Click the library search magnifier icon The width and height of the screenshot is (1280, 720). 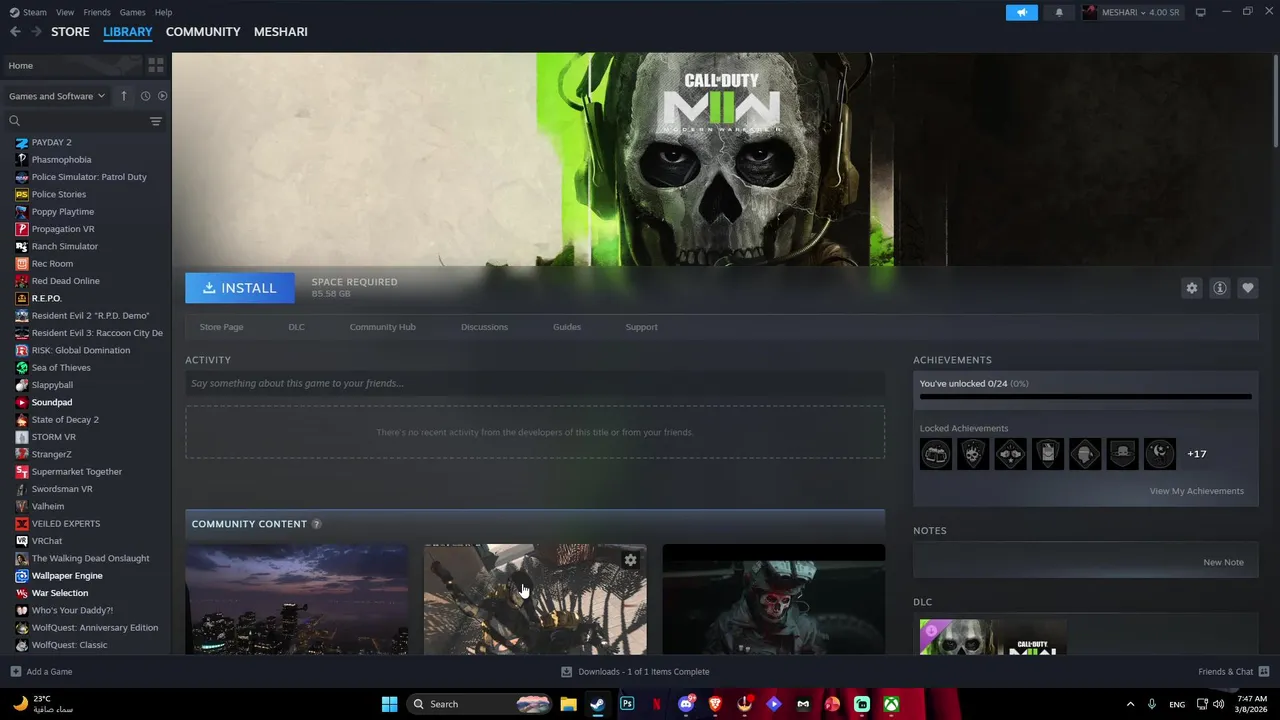click(15, 121)
